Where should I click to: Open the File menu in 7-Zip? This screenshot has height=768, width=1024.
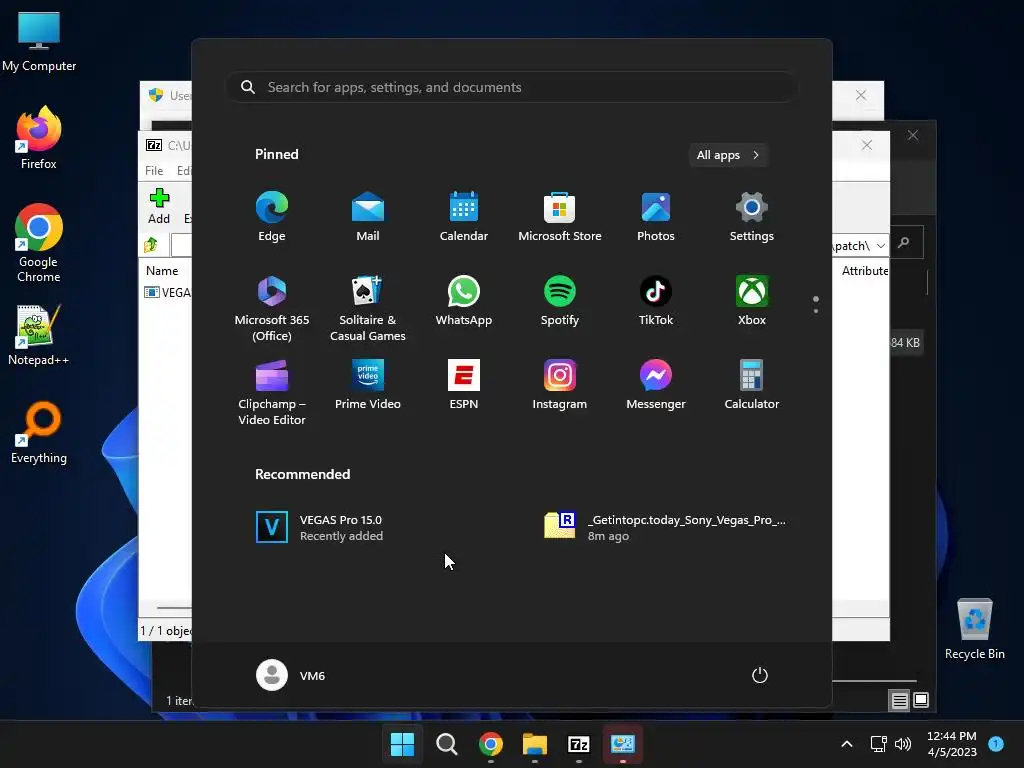coord(154,170)
